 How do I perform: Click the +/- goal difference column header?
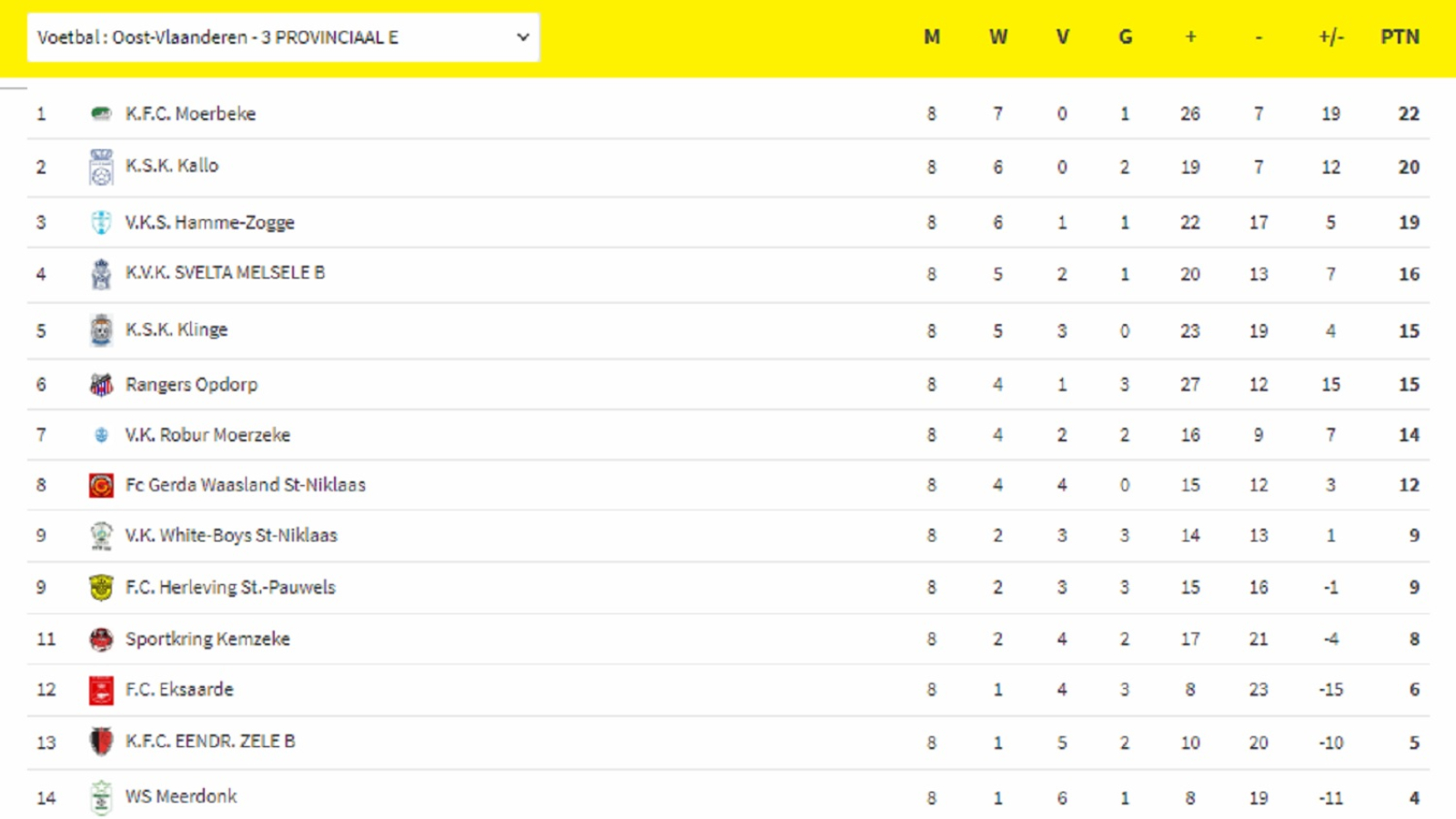pos(1330,37)
